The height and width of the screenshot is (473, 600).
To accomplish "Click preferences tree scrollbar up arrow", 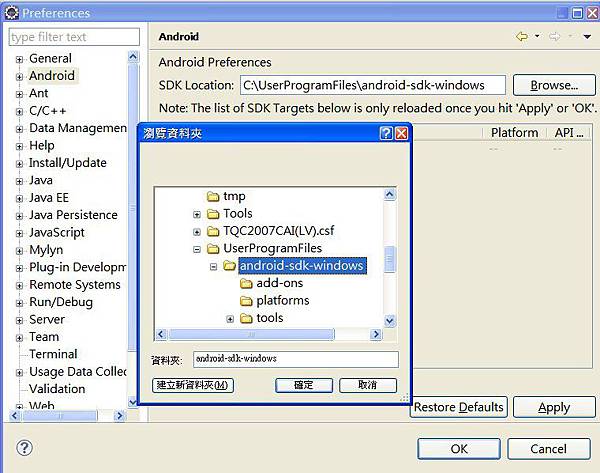I will coord(133,57).
